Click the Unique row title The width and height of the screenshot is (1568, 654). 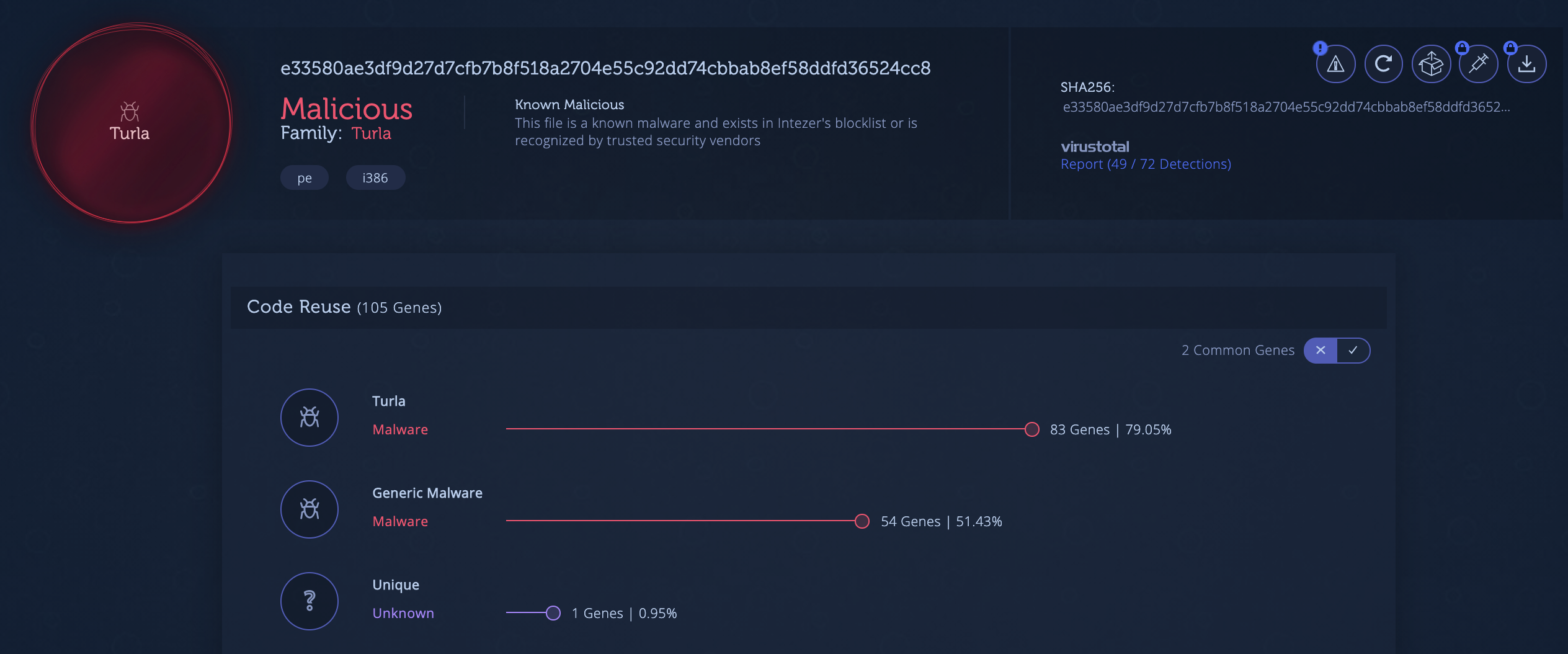point(396,585)
